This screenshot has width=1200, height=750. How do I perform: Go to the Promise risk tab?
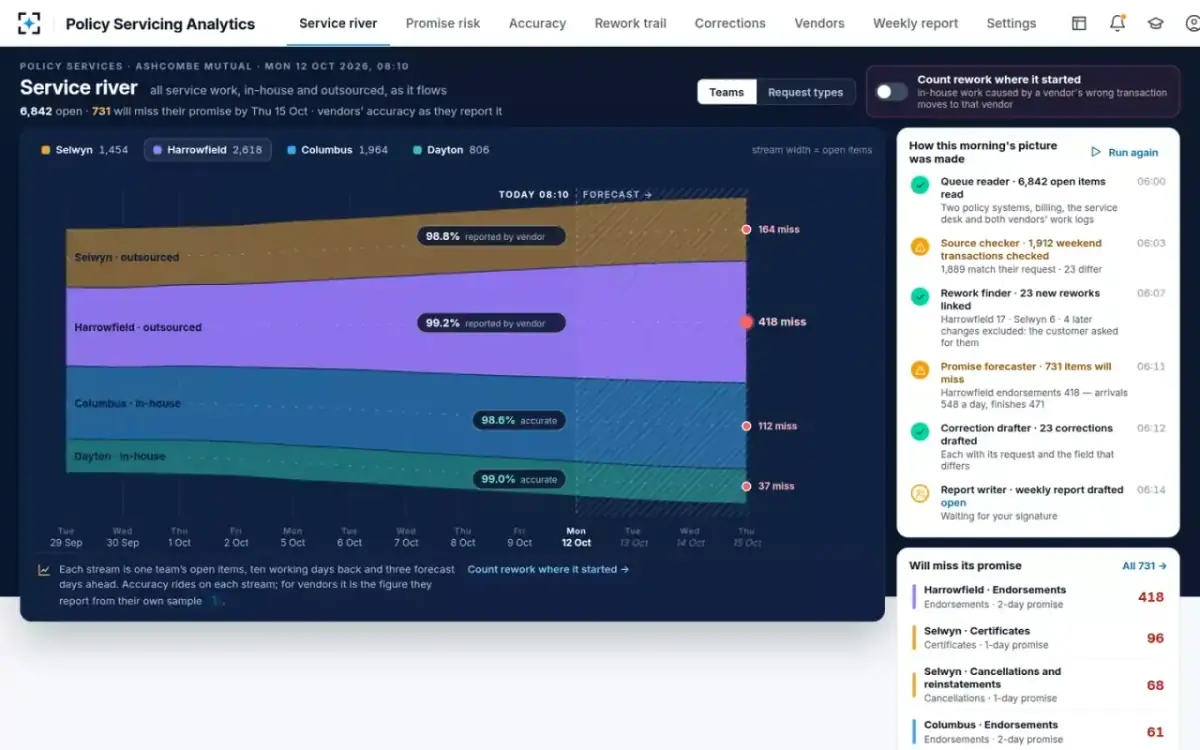click(443, 23)
